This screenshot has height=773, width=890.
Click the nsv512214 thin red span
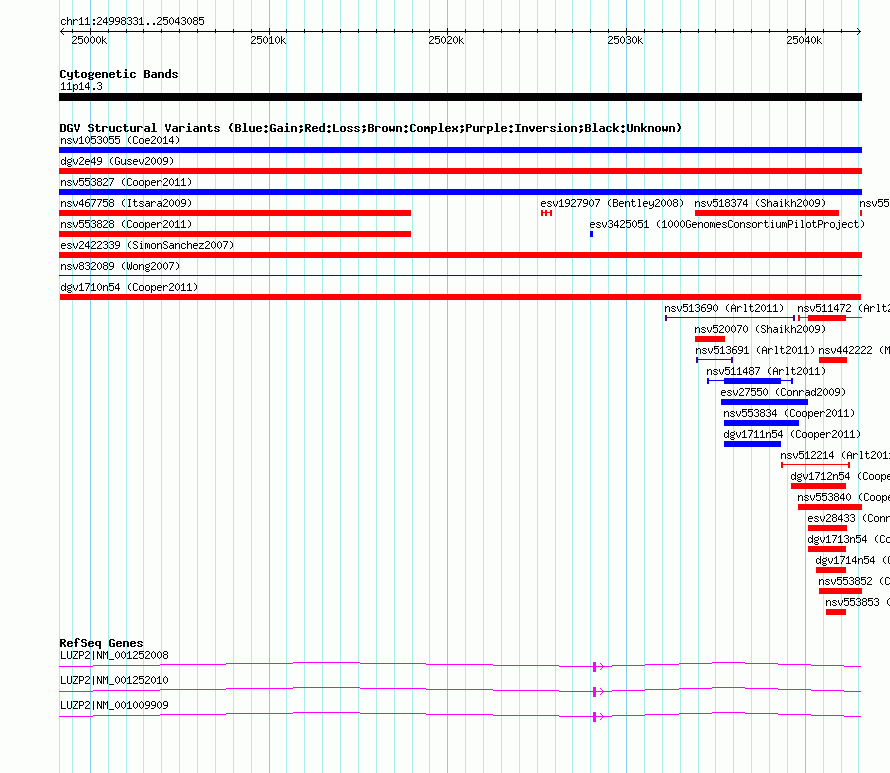816,465
